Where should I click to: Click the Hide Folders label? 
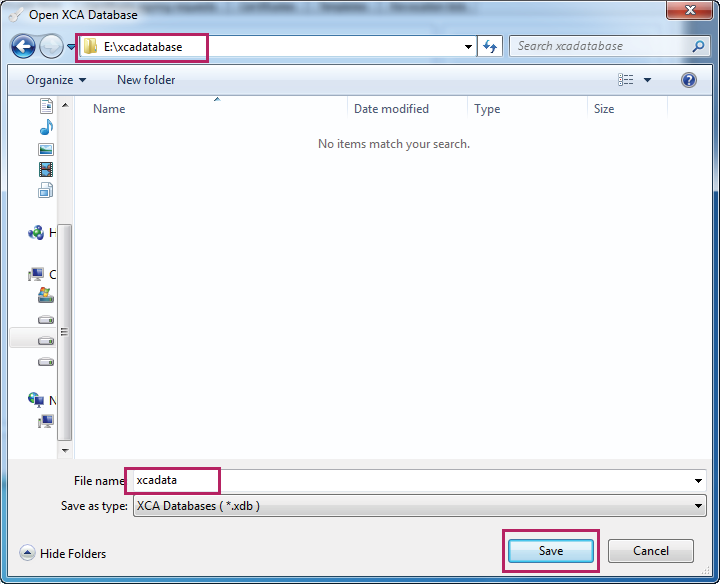point(73,554)
